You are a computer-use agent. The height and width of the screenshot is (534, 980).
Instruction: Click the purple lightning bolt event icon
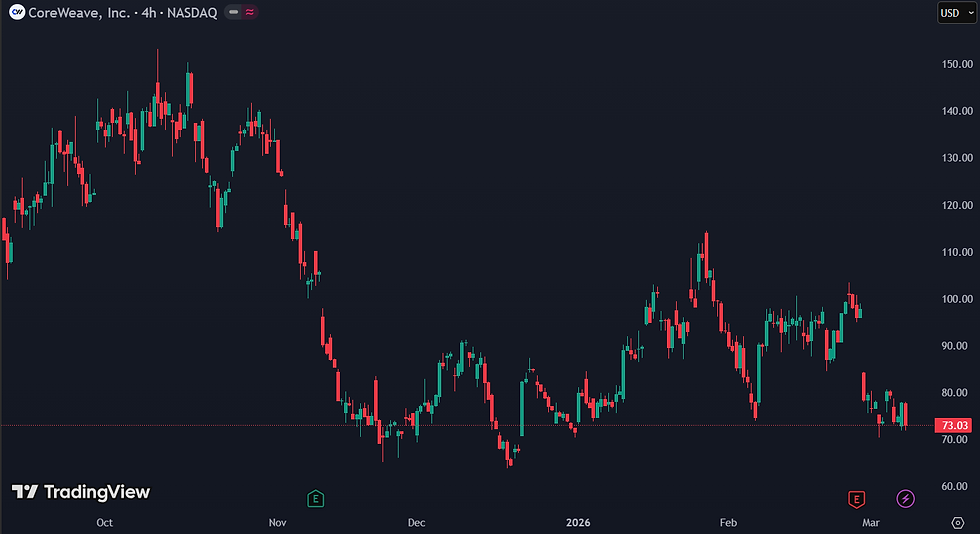[906, 498]
